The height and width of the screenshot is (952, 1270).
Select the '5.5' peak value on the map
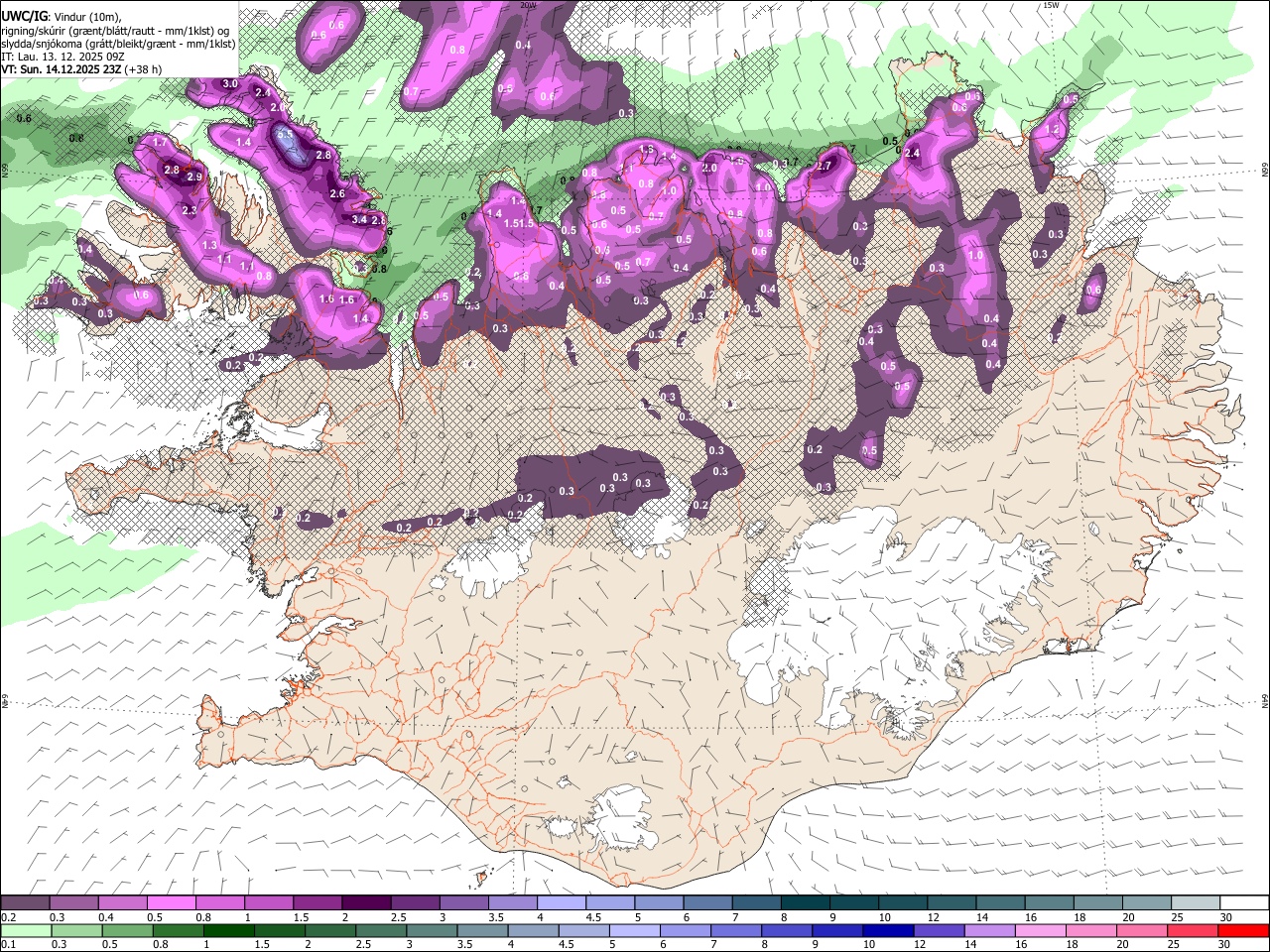pos(285,135)
